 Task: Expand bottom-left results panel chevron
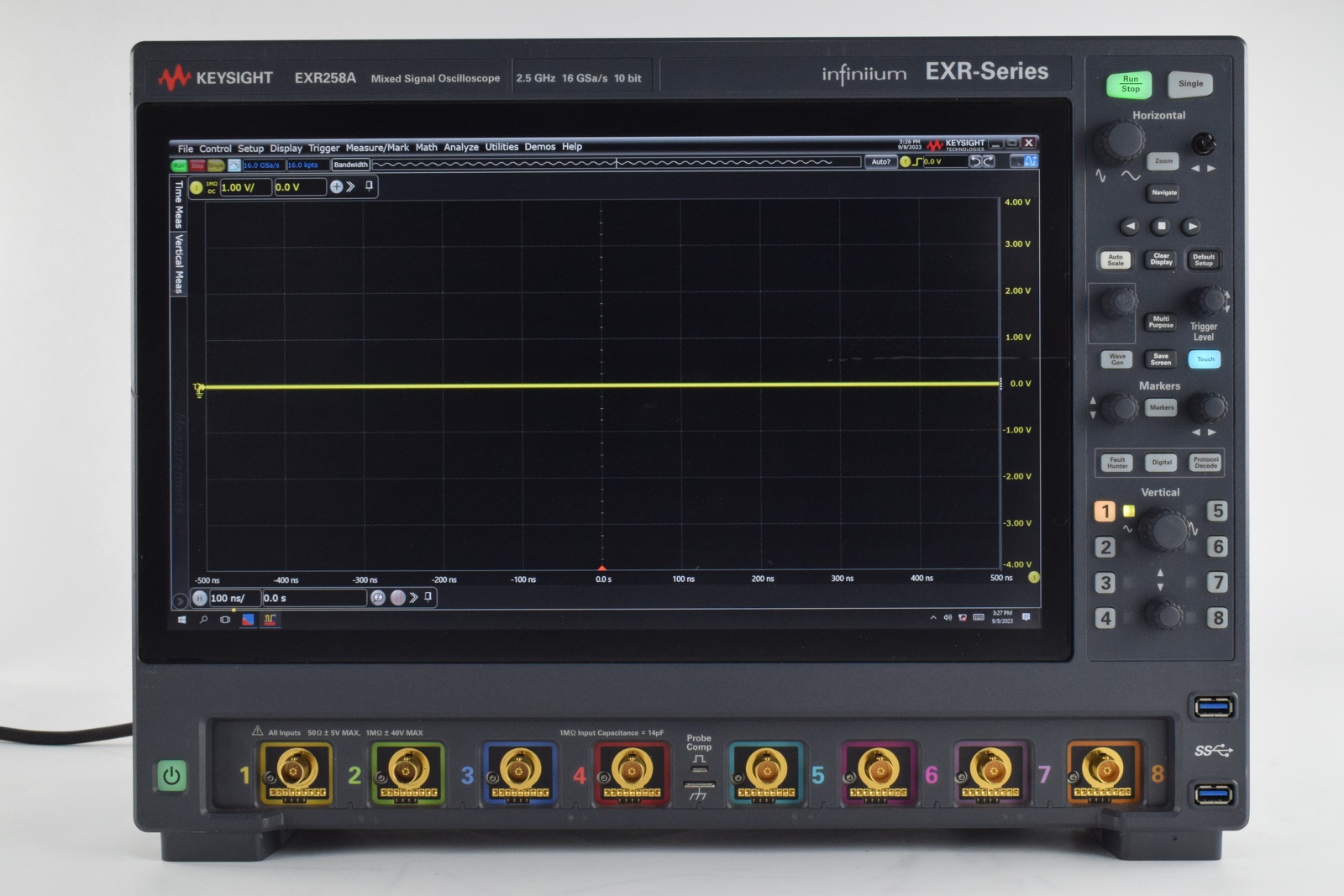pos(179,601)
